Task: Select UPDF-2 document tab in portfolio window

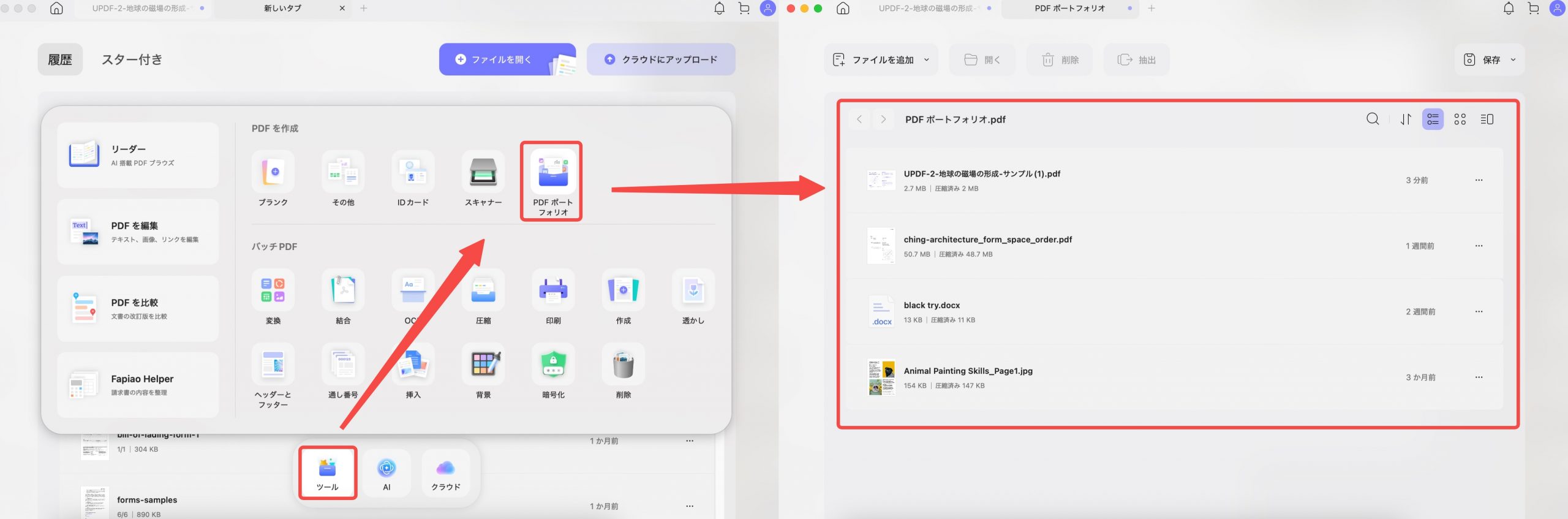Action: click(x=929, y=9)
